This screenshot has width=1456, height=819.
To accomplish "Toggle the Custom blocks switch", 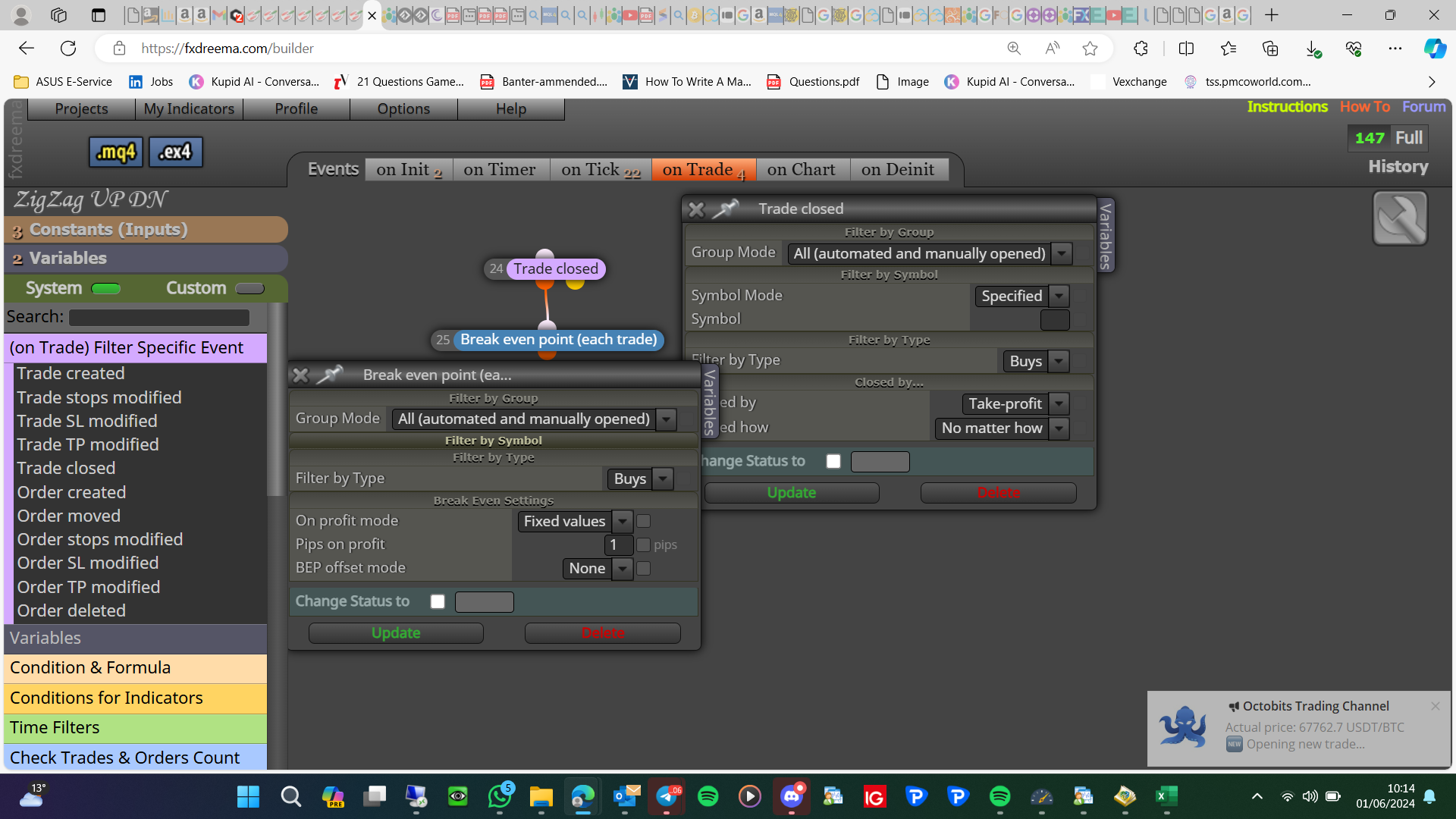I will point(249,288).
